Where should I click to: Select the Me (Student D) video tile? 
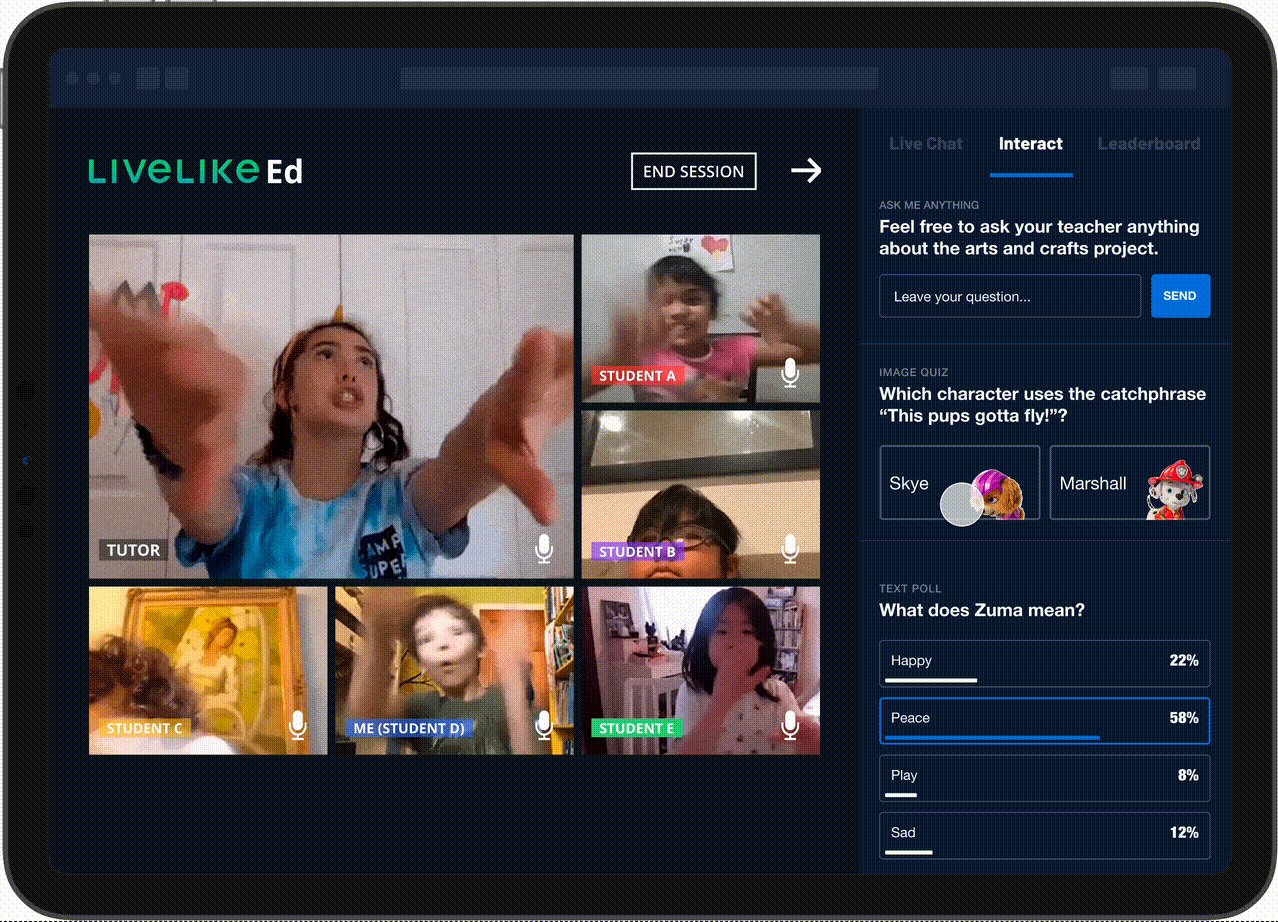coord(454,671)
